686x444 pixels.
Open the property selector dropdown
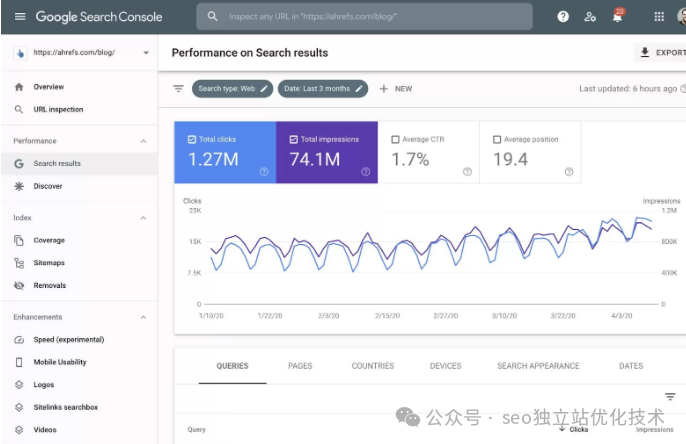click(x=146, y=53)
